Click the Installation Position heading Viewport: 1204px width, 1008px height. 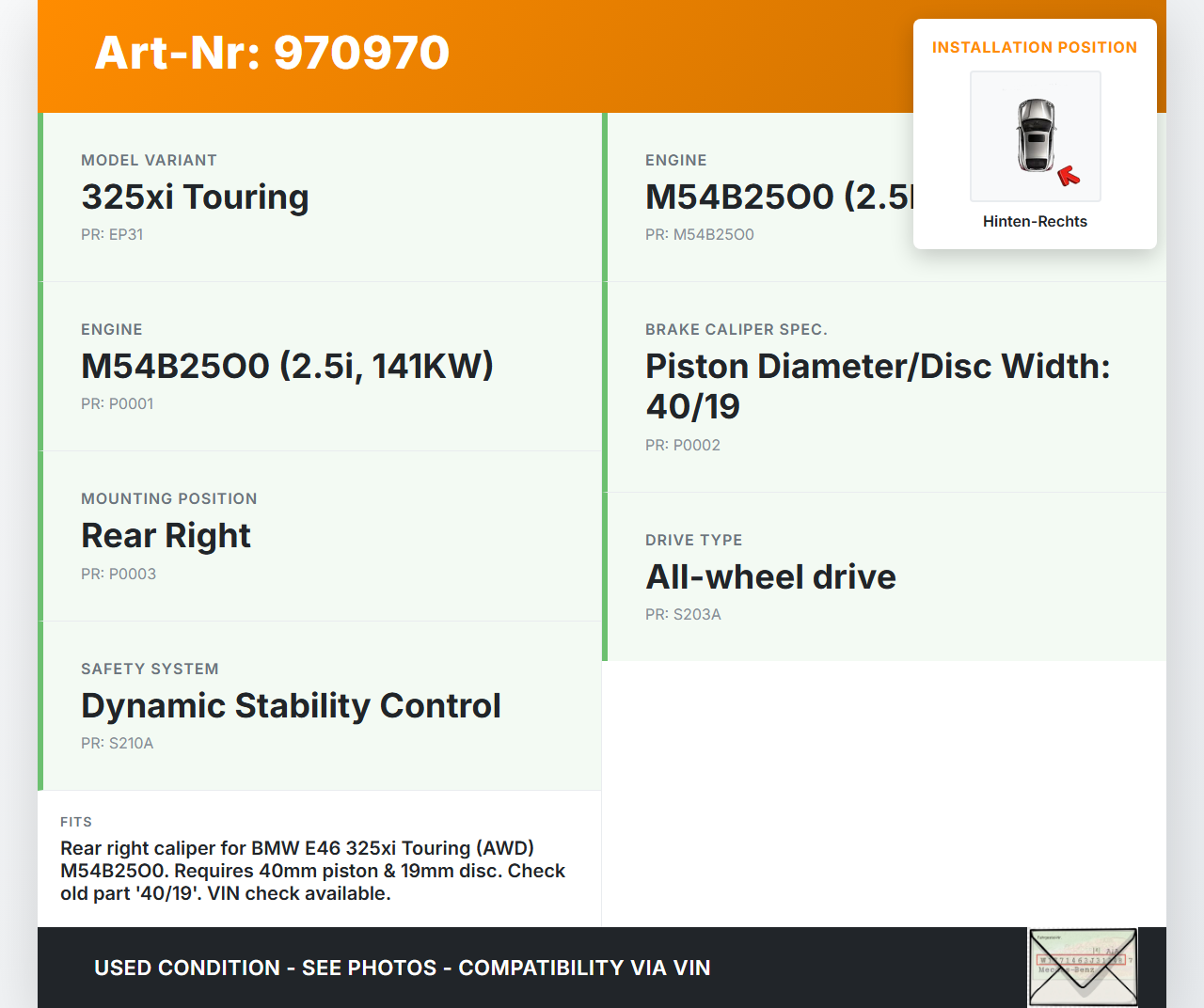pyautogui.click(x=1034, y=48)
